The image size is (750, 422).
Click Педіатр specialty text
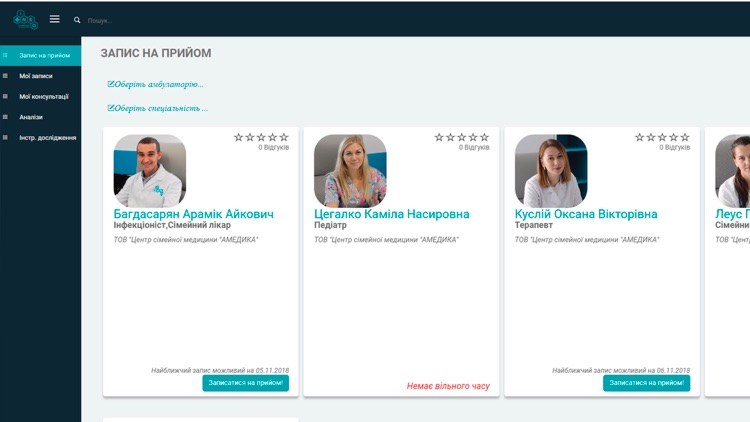(x=330, y=225)
